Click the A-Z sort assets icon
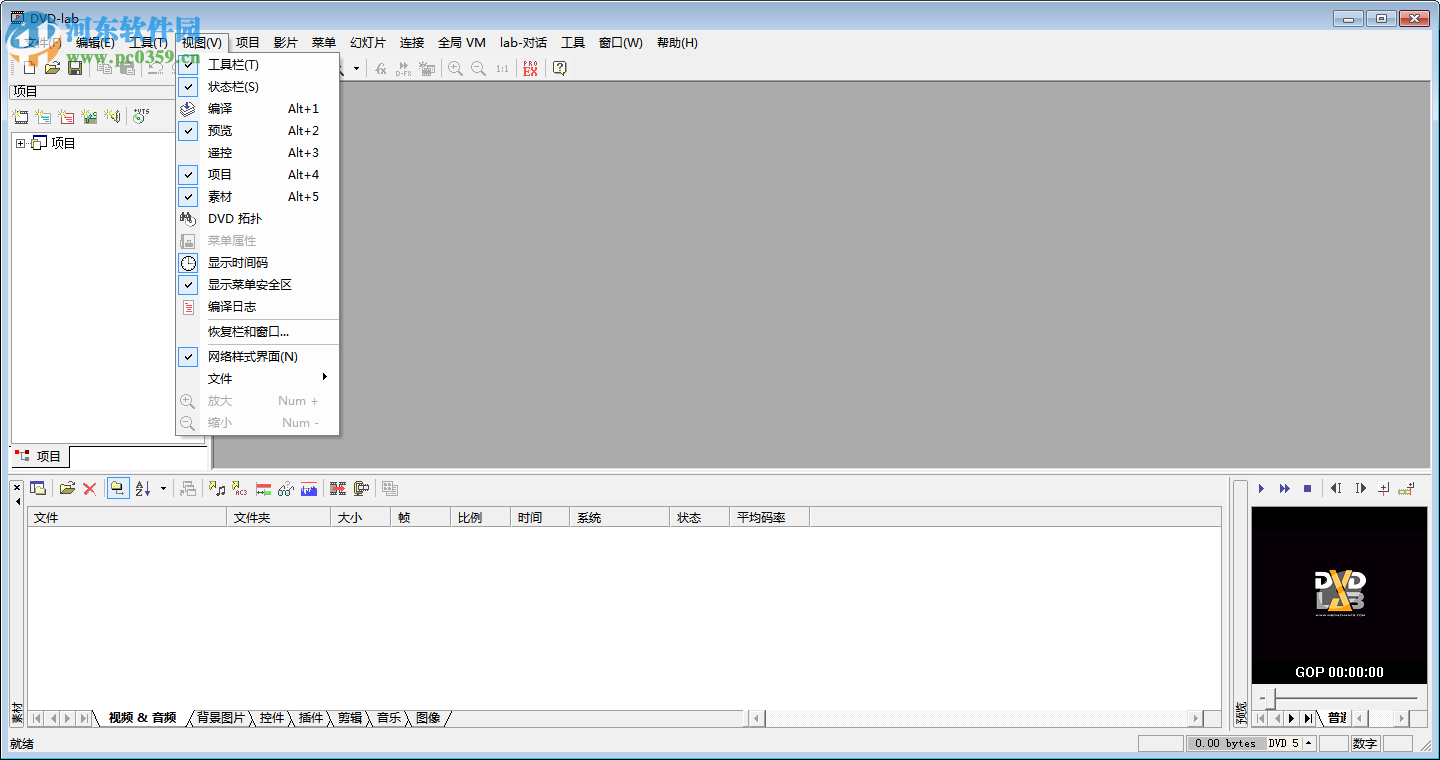1440x760 pixels. [143, 489]
